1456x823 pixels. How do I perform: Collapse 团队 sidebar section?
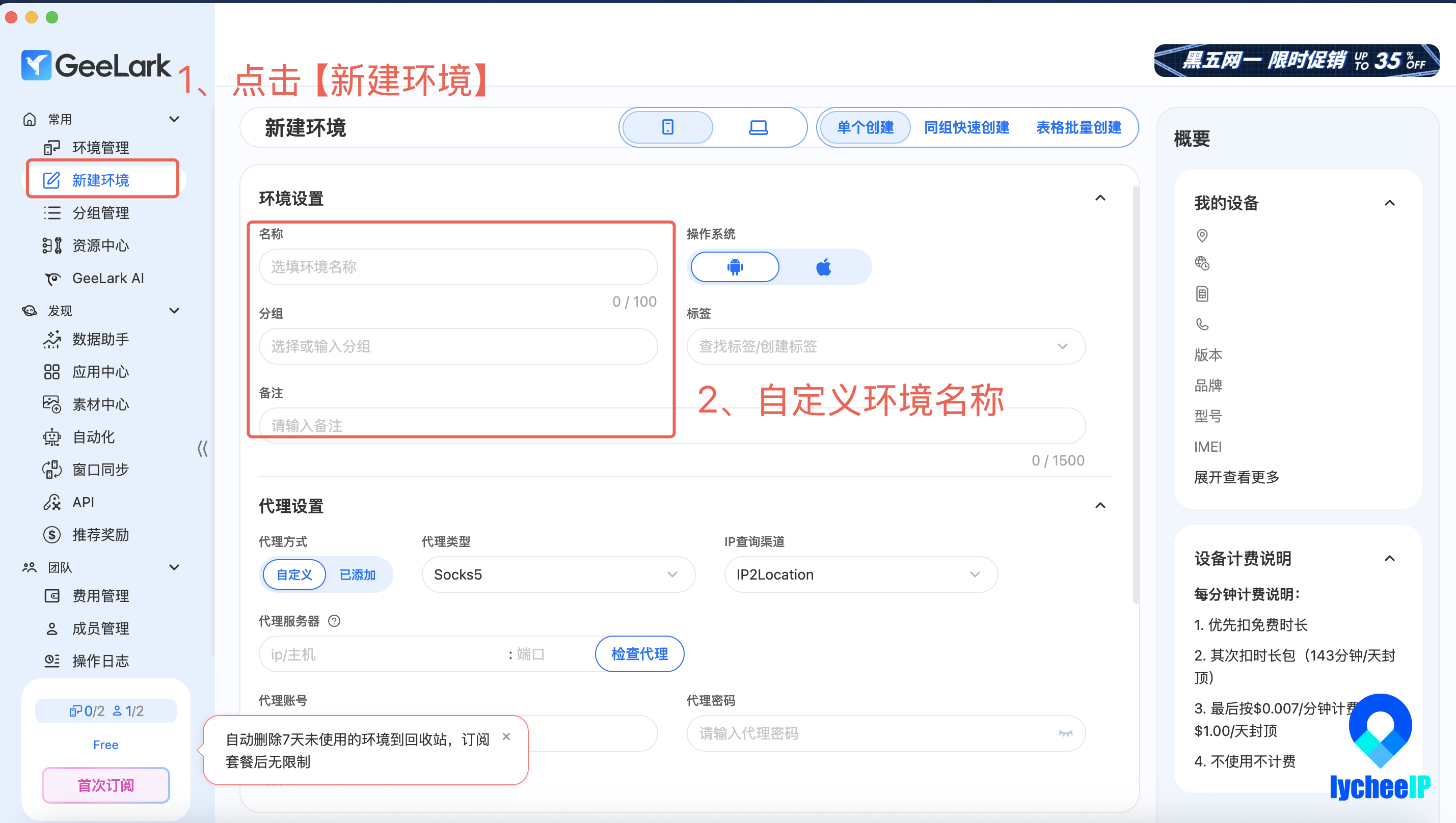(x=175, y=567)
